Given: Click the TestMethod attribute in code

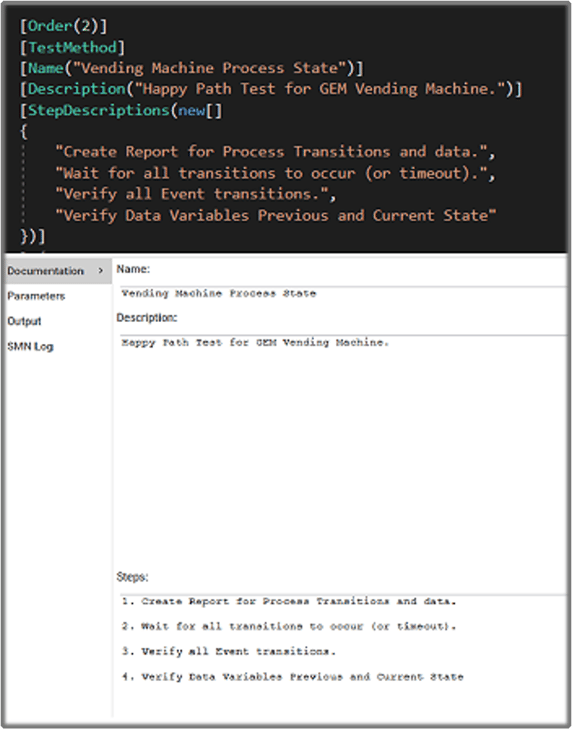Looking at the screenshot, I should [x=72, y=47].
